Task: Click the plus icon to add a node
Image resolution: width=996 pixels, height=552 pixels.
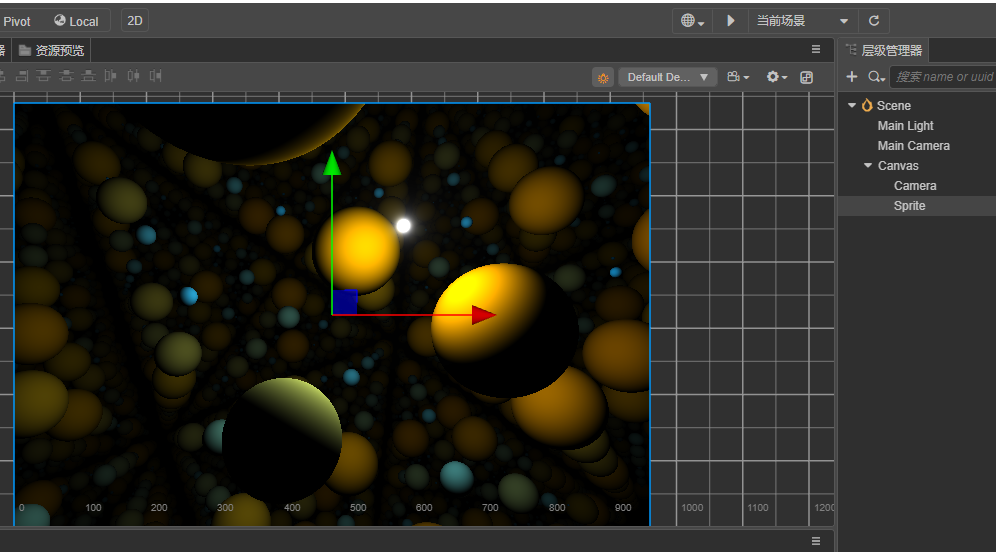Action: [852, 77]
